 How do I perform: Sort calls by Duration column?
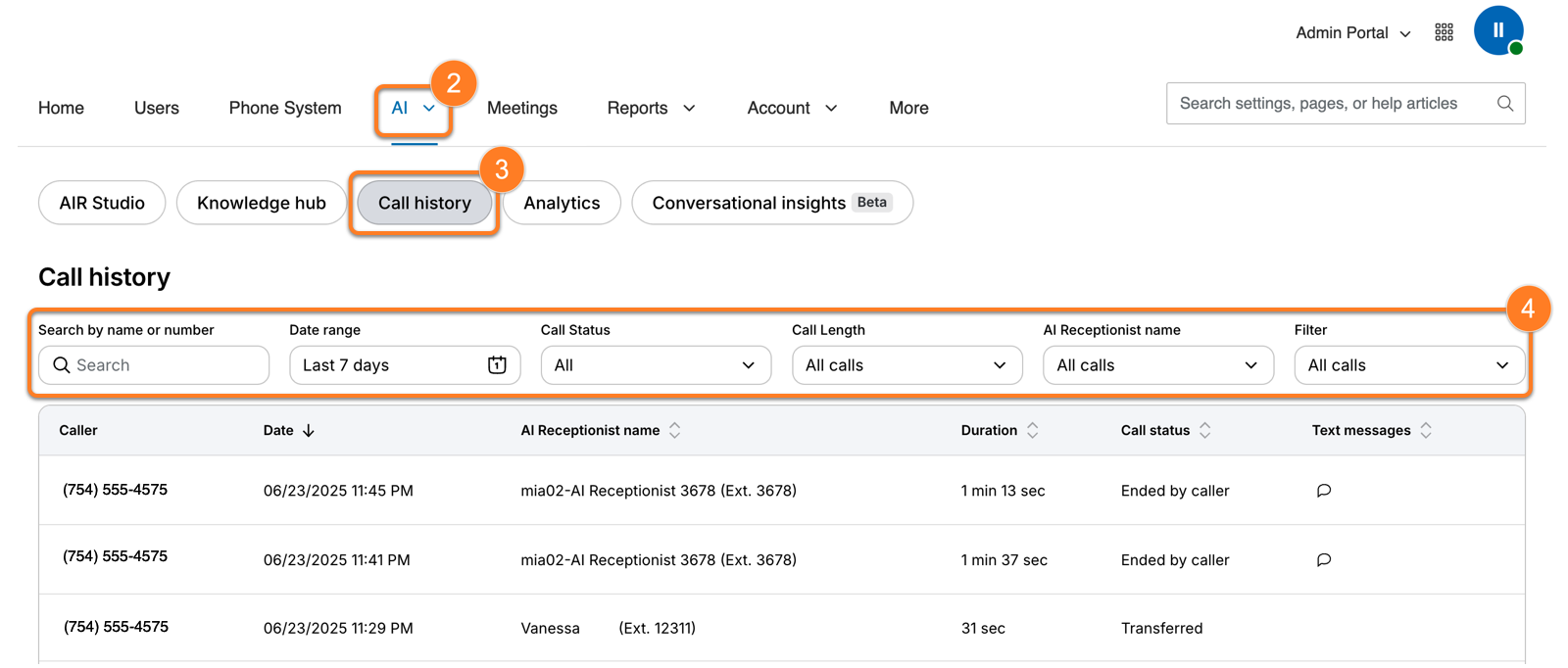(1032, 431)
